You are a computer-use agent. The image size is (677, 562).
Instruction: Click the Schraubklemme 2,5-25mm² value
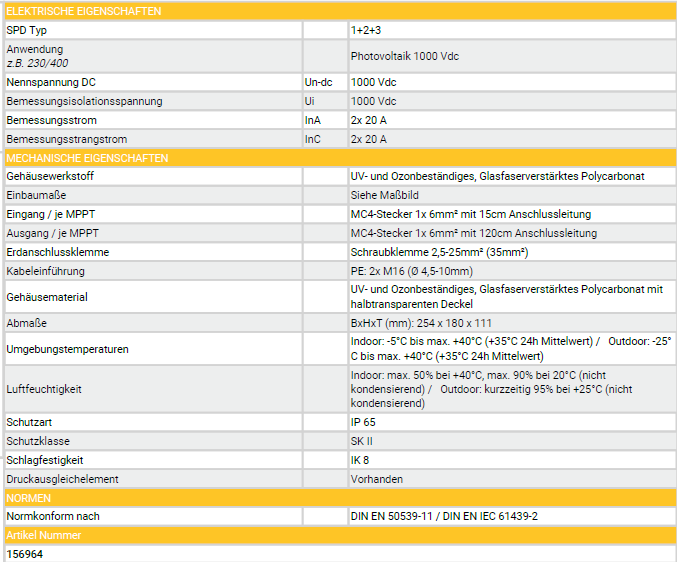(x=439, y=252)
